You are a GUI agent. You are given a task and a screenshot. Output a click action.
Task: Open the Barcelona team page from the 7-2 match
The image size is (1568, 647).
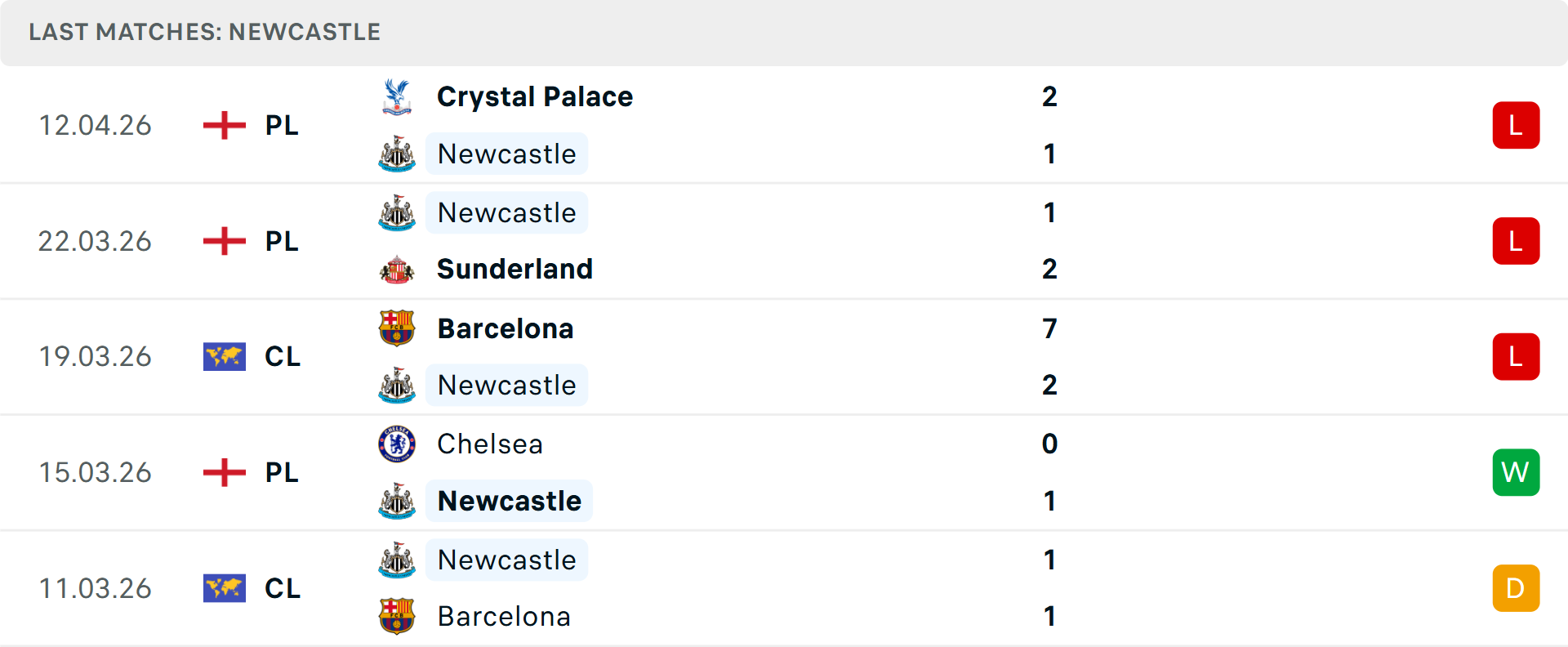[x=505, y=328]
